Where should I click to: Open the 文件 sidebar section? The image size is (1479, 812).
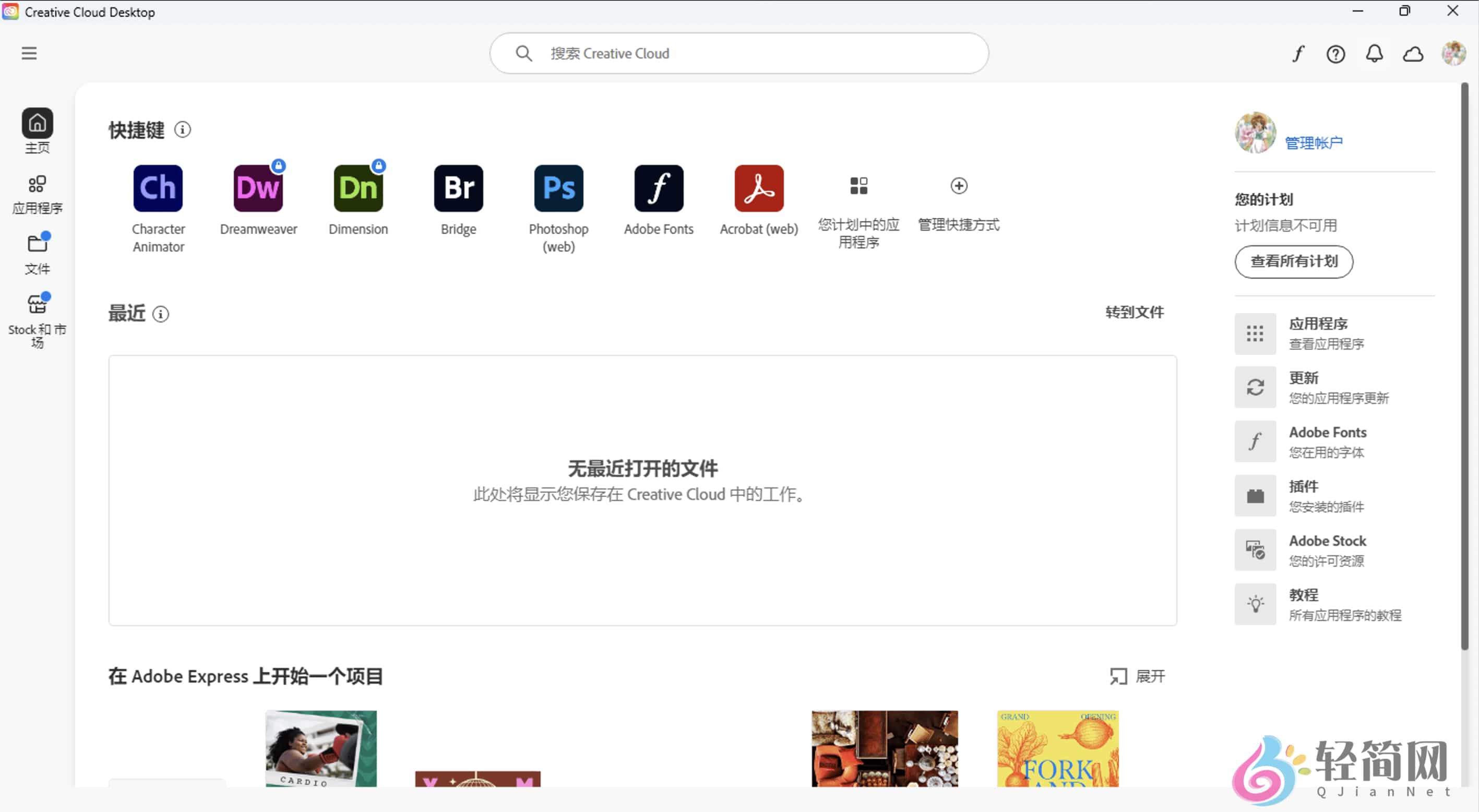pyautogui.click(x=37, y=254)
